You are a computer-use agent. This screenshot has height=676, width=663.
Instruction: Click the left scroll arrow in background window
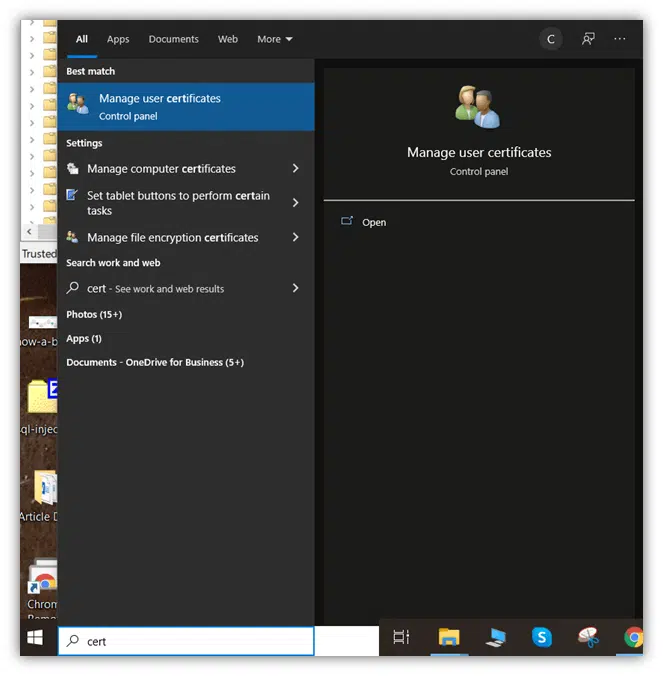[29, 232]
